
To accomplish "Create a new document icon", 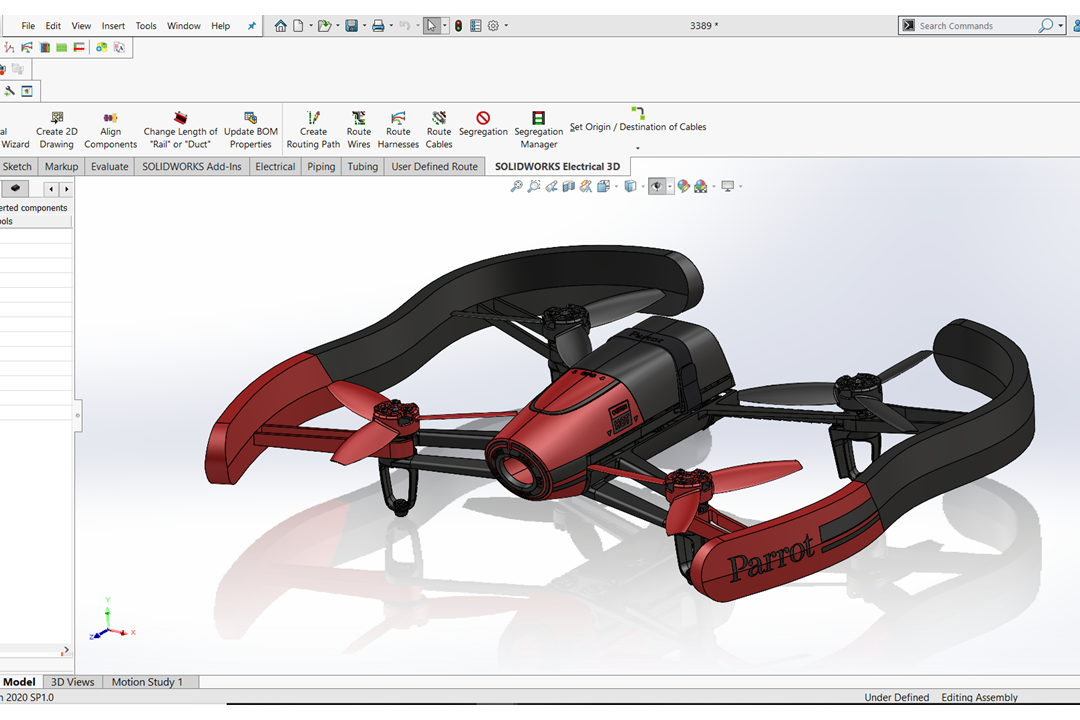I will pyautogui.click(x=298, y=25).
